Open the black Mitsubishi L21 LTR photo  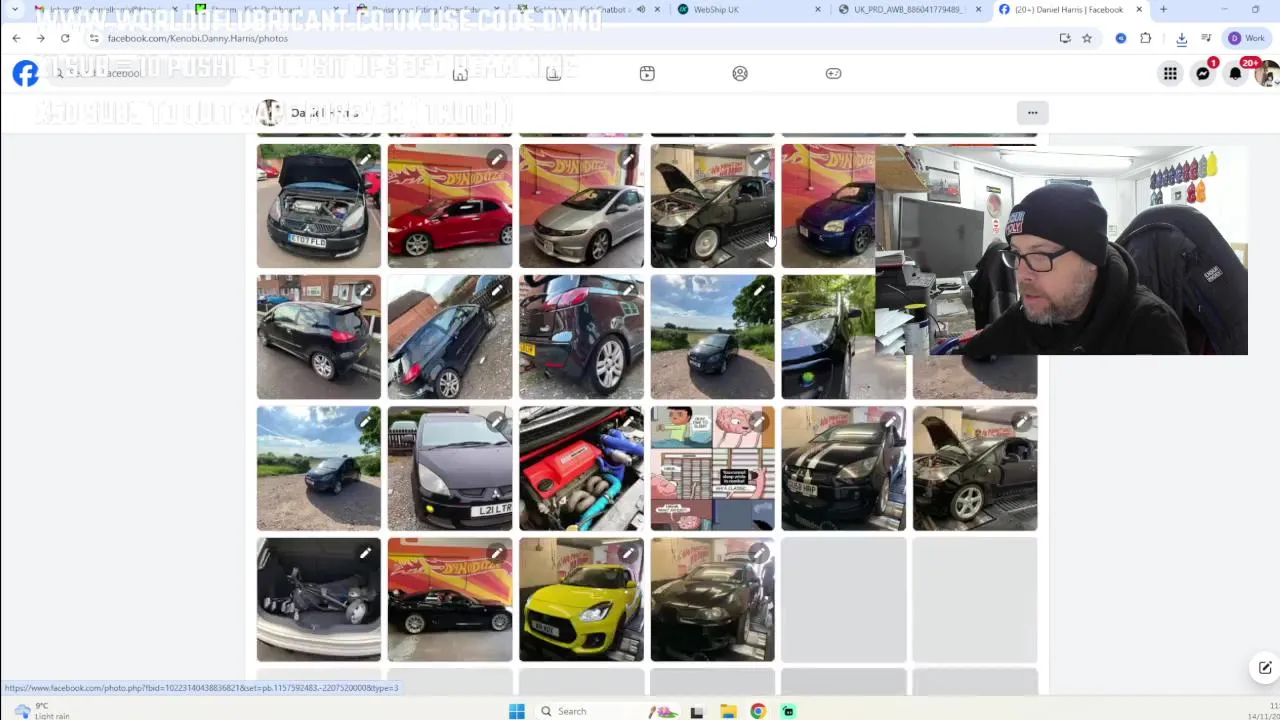[x=450, y=468]
